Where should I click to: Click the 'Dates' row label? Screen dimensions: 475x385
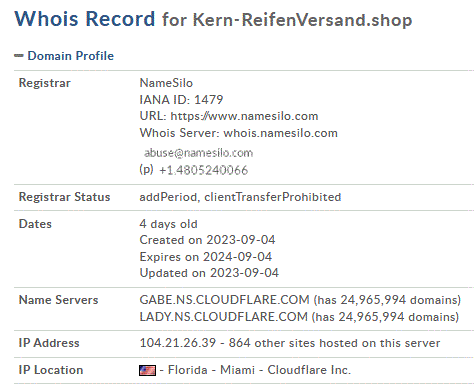point(35,224)
